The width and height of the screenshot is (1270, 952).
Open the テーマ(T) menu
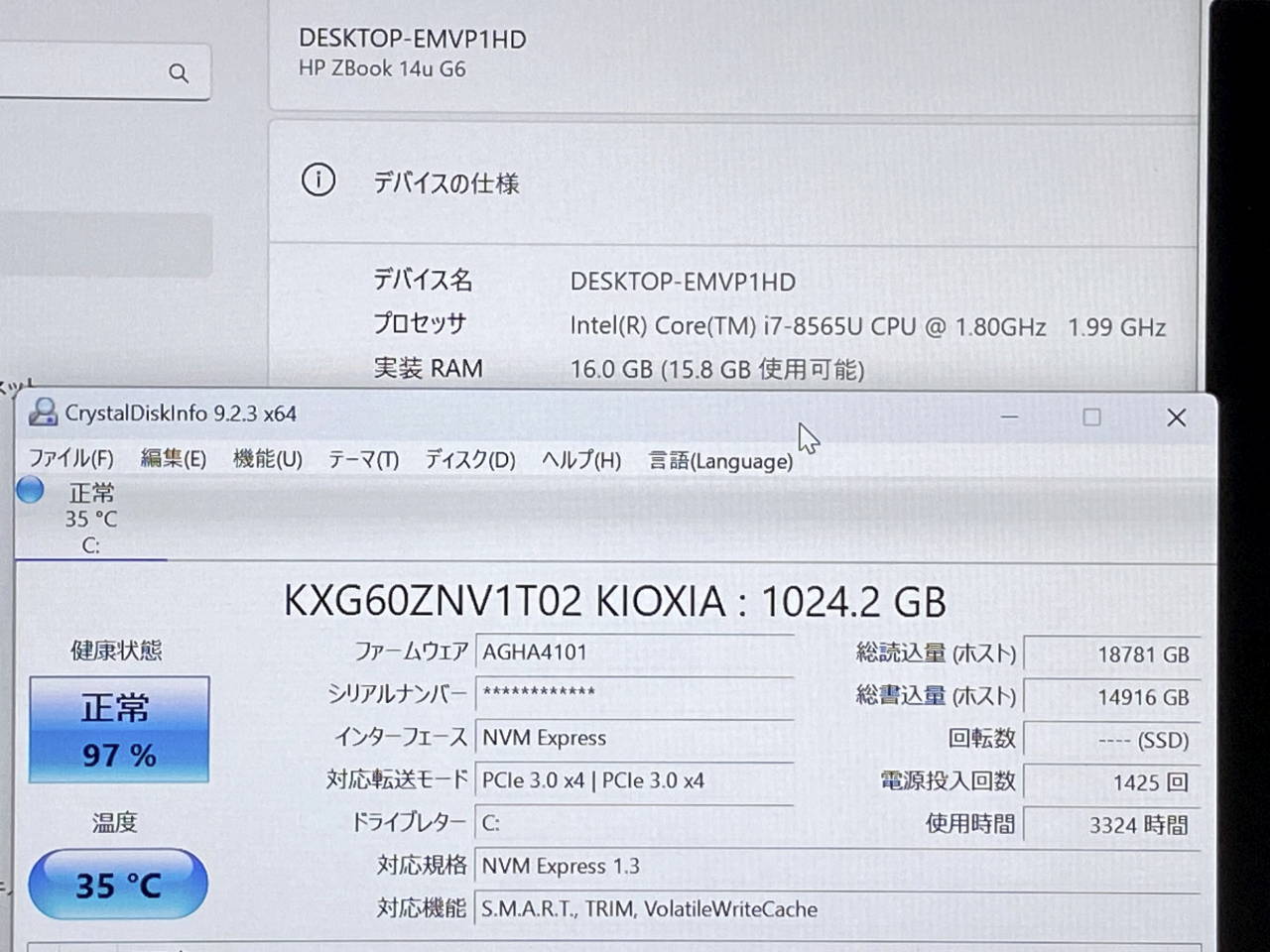(363, 460)
